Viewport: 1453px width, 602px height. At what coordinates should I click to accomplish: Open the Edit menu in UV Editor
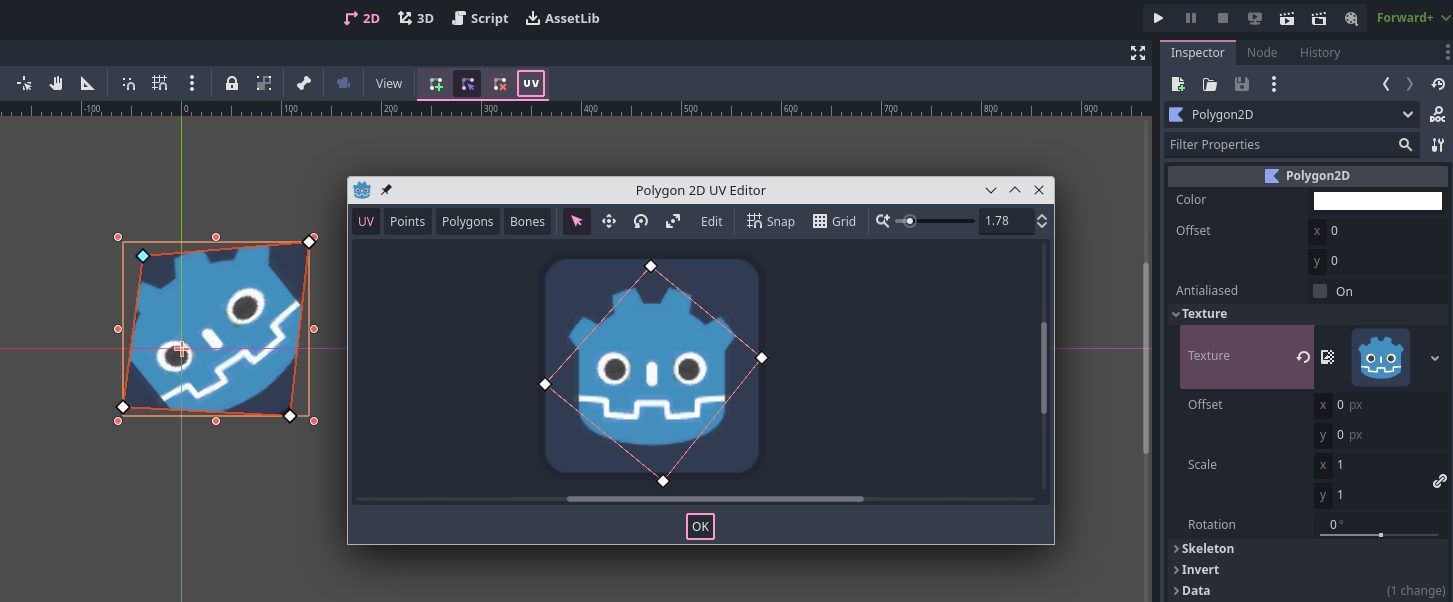[711, 221]
